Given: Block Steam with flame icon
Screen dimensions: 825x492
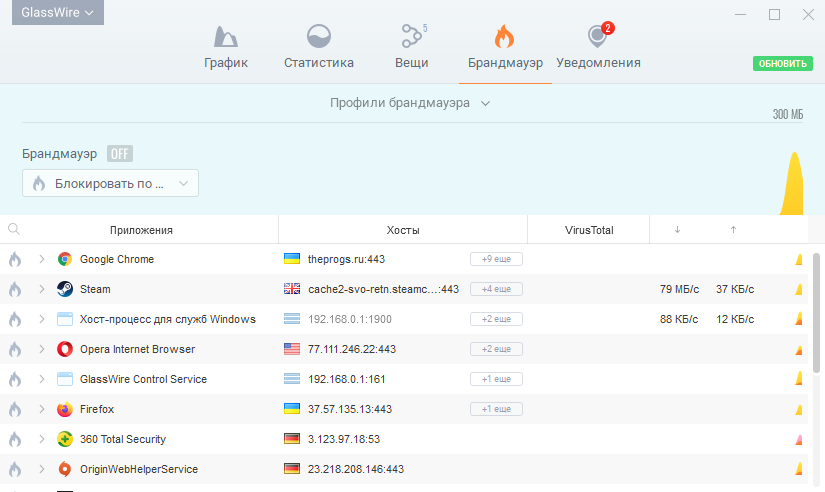Looking at the screenshot, I should pos(15,289).
